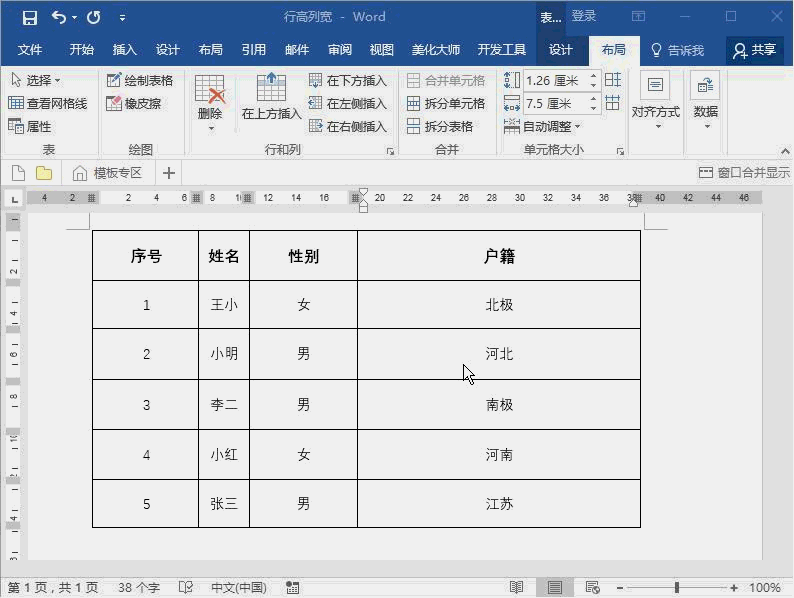794x598 pixels.
Task: Open the undo history dropdown arrow
Action: [x=74, y=18]
